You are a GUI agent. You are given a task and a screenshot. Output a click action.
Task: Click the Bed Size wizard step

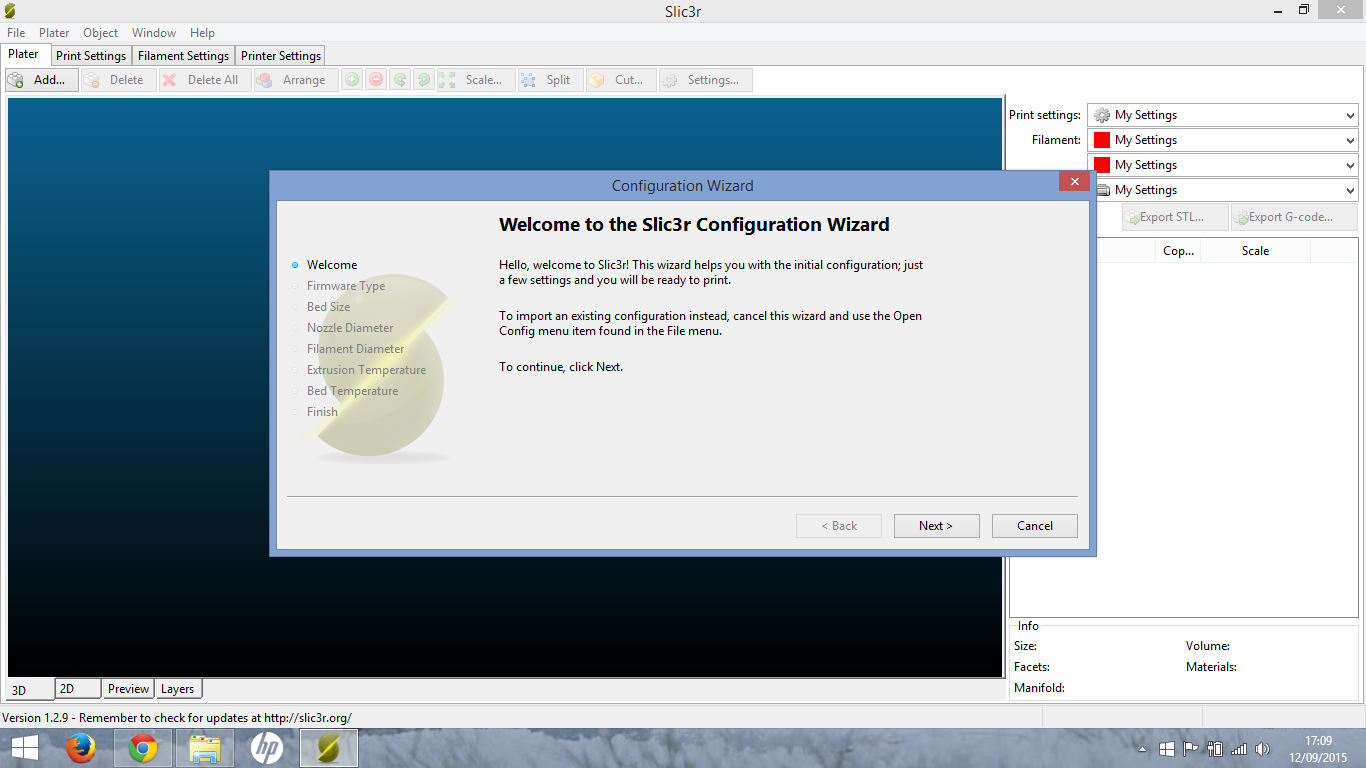point(329,307)
